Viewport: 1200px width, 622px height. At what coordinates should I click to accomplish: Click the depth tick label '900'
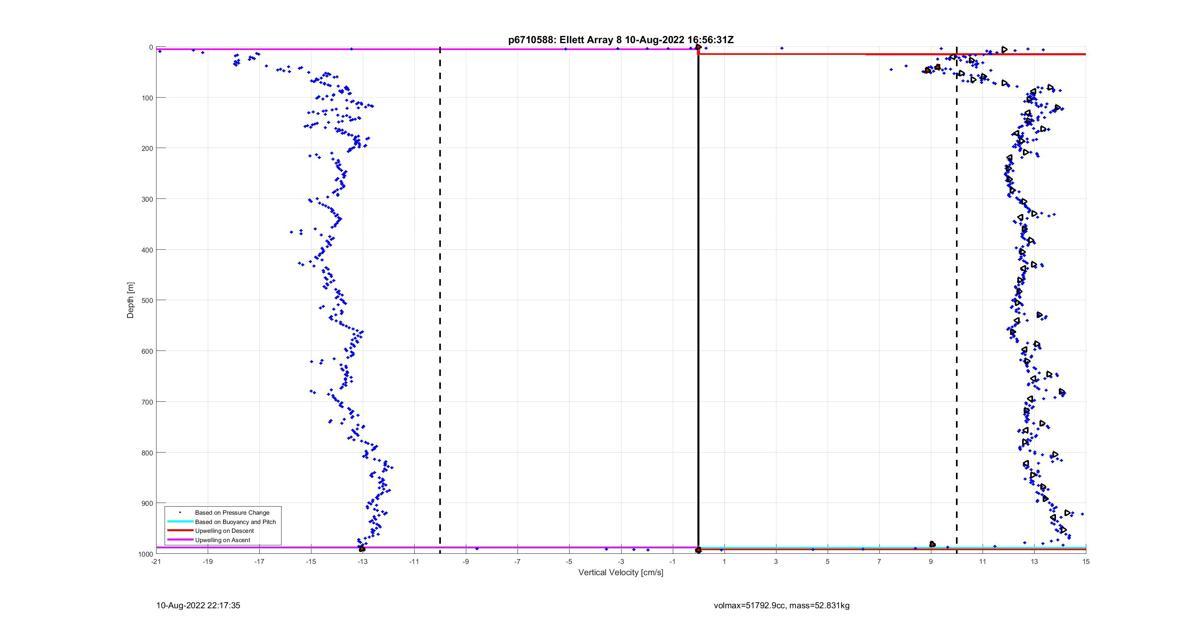pyautogui.click(x=146, y=503)
